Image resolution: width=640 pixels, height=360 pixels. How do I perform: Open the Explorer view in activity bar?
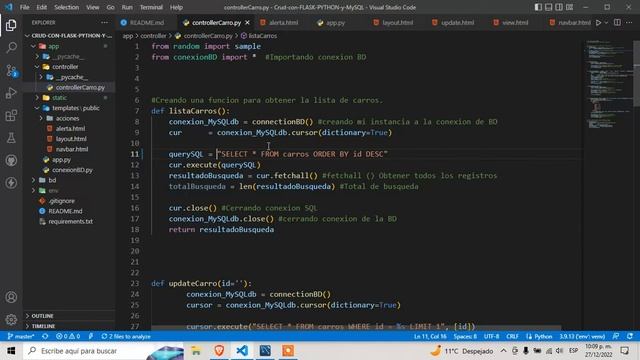pos(11,25)
